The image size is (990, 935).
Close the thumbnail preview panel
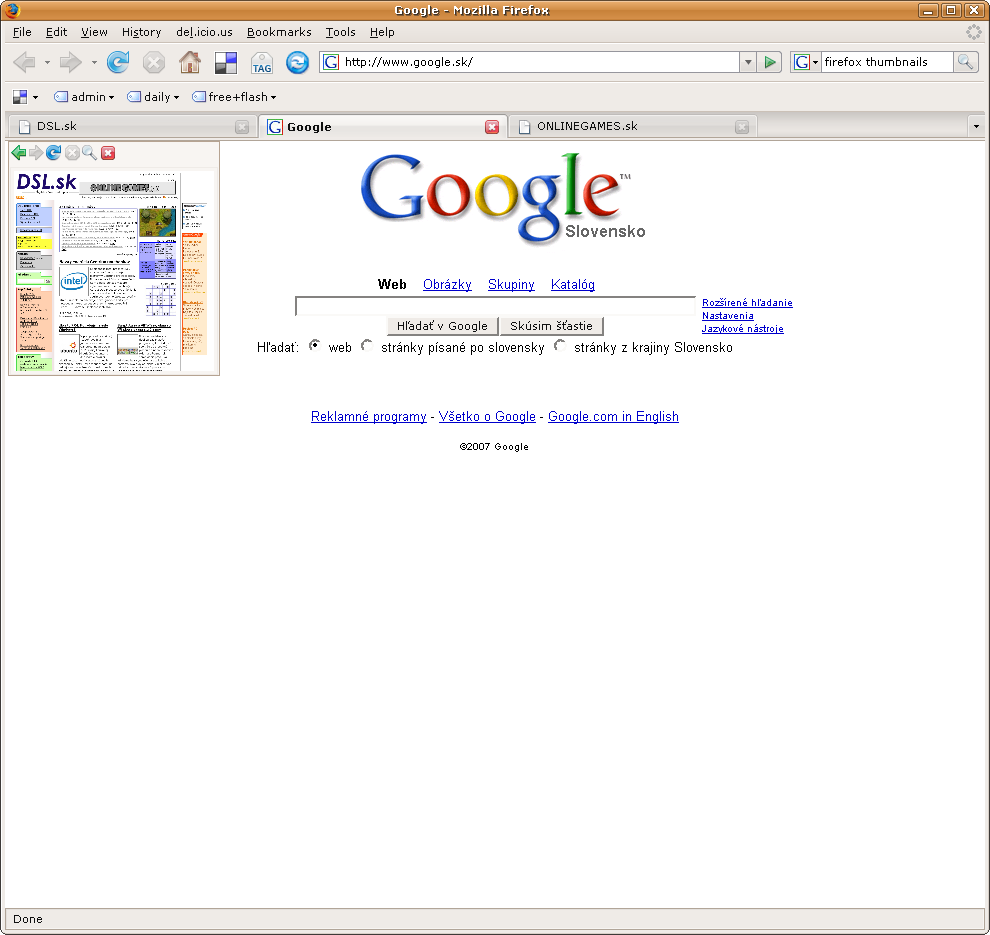(108, 152)
